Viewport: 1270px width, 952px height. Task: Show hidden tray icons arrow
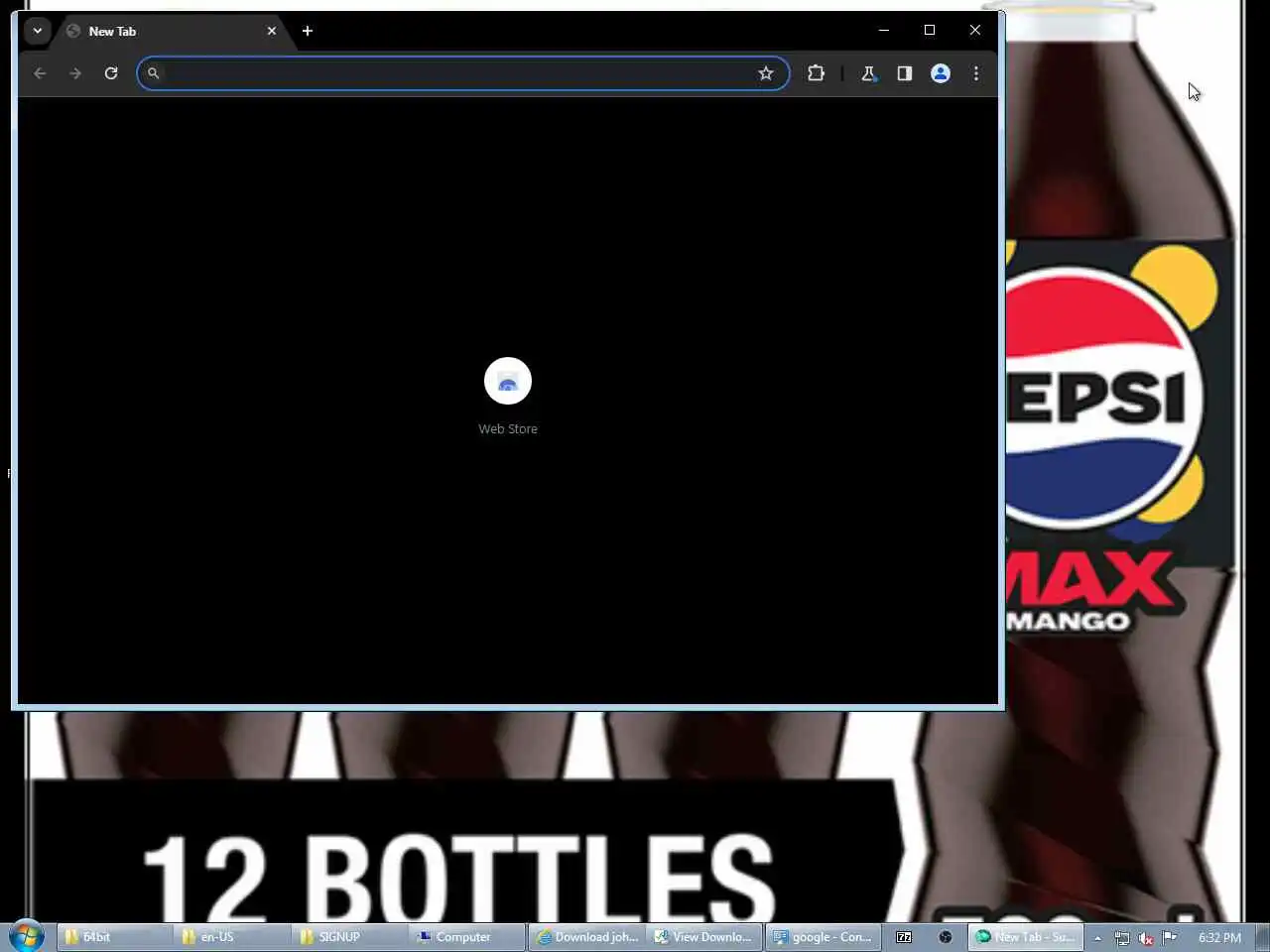point(1097,938)
